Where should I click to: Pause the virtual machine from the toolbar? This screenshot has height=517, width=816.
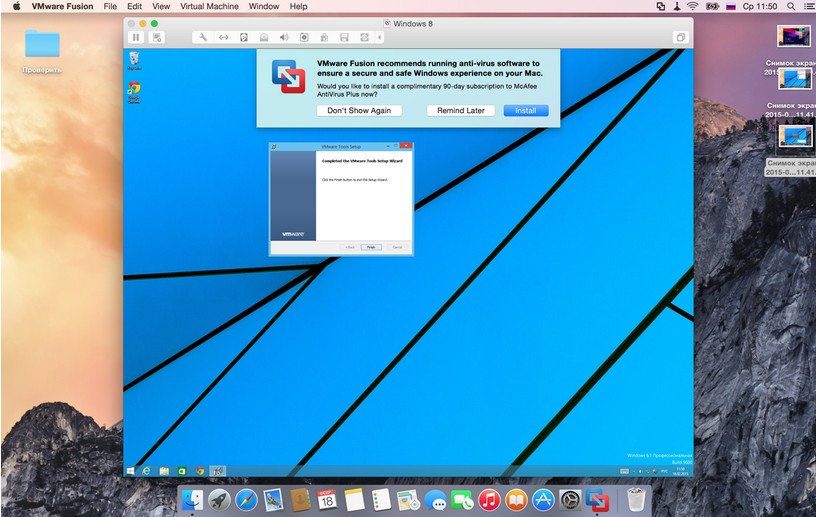coord(136,37)
